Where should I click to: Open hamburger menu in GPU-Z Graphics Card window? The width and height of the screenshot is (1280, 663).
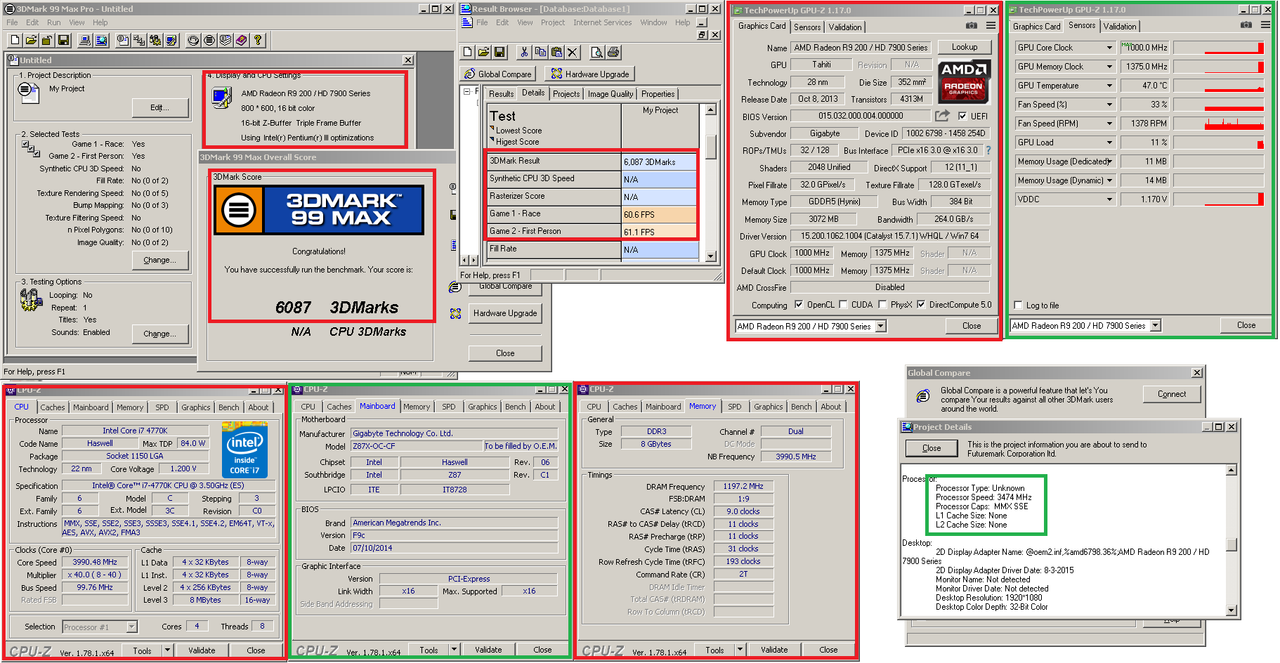[x=991, y=26]
